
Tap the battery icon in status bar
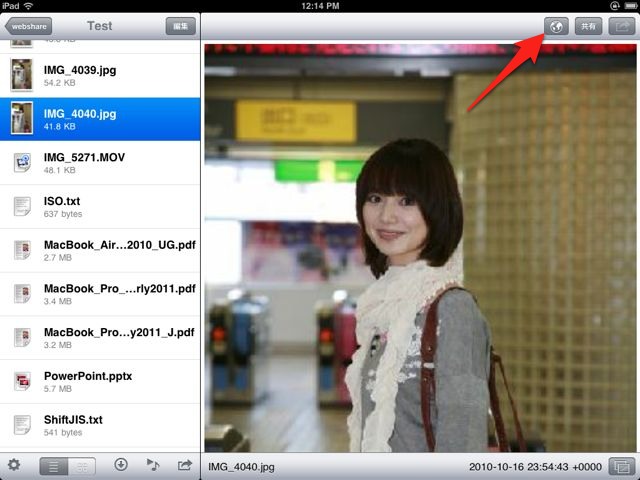point(631,6)
